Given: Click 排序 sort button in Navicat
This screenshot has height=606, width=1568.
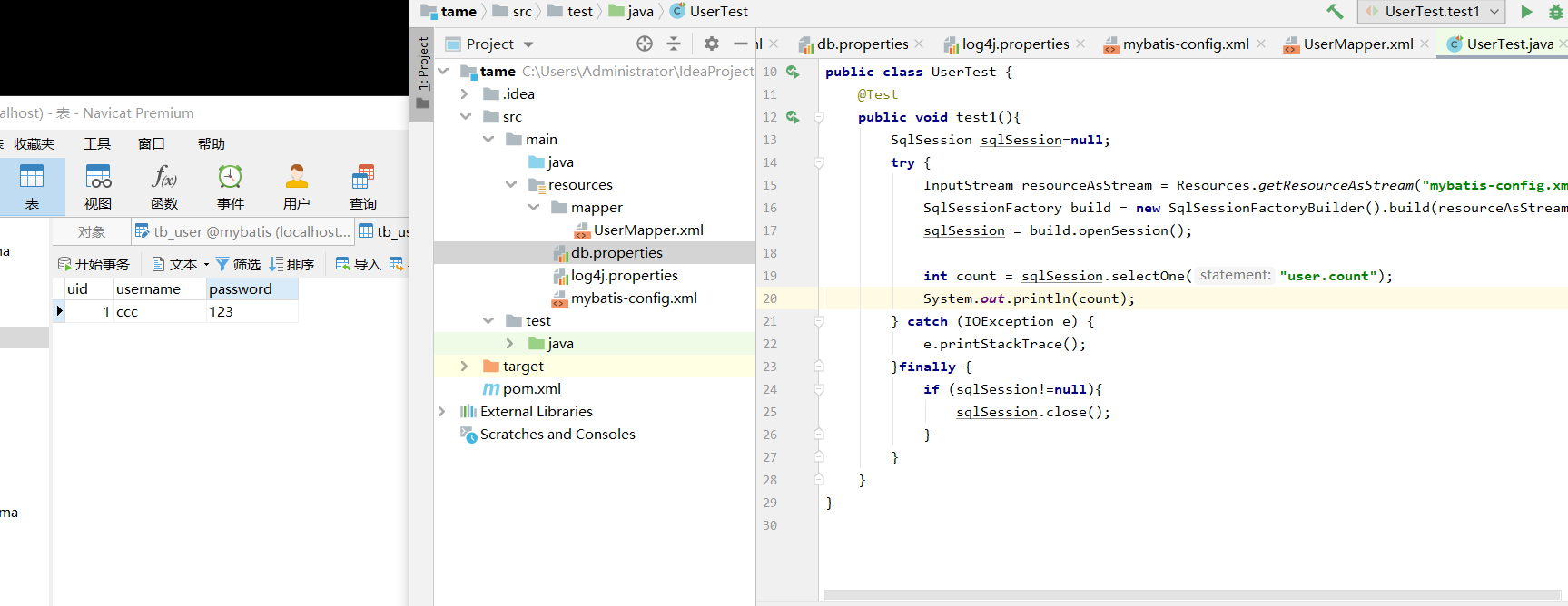Looking at the screenshot, I should (x=291, y=264).
